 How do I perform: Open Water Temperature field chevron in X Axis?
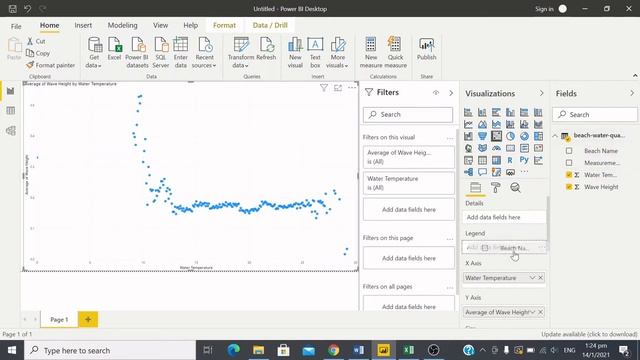click(532, 278)
